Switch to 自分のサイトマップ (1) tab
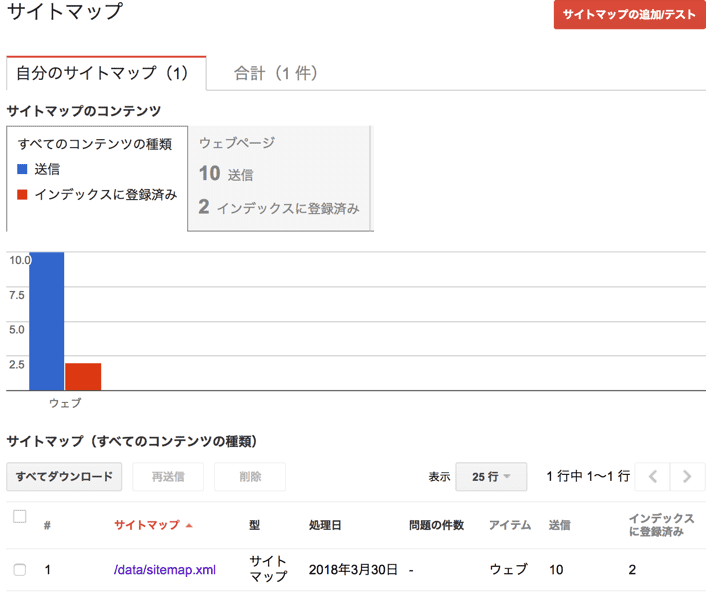The image size is (706, 594). coord(106,73)
